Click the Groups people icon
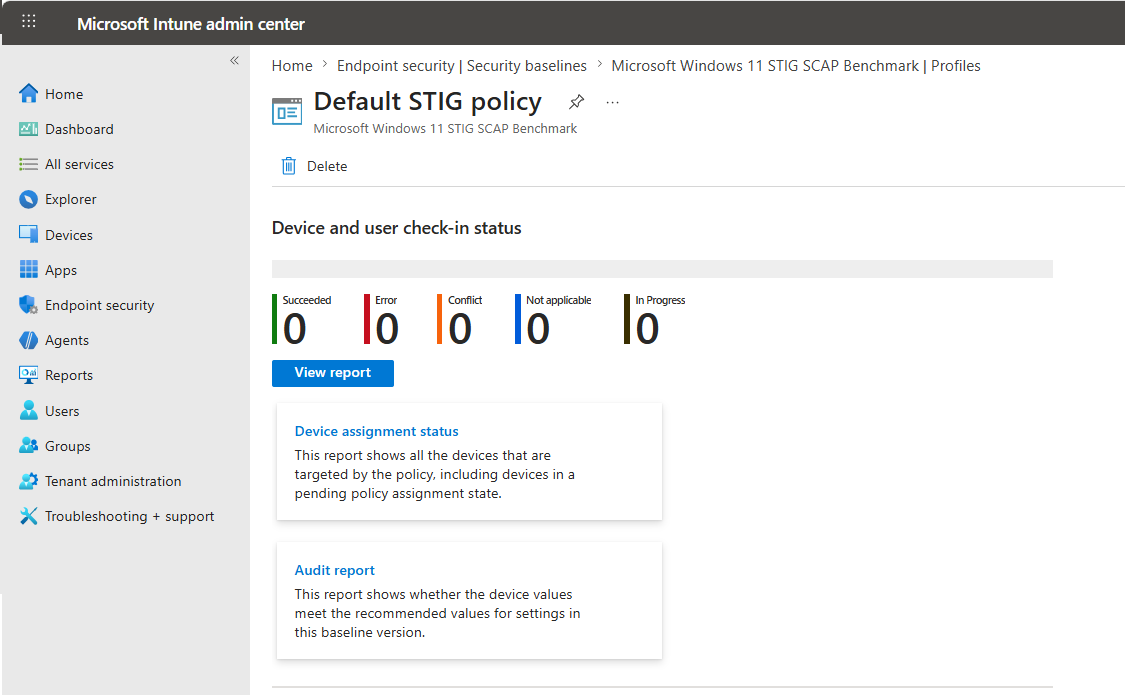 pyautogui.click(x=29, y=445)
